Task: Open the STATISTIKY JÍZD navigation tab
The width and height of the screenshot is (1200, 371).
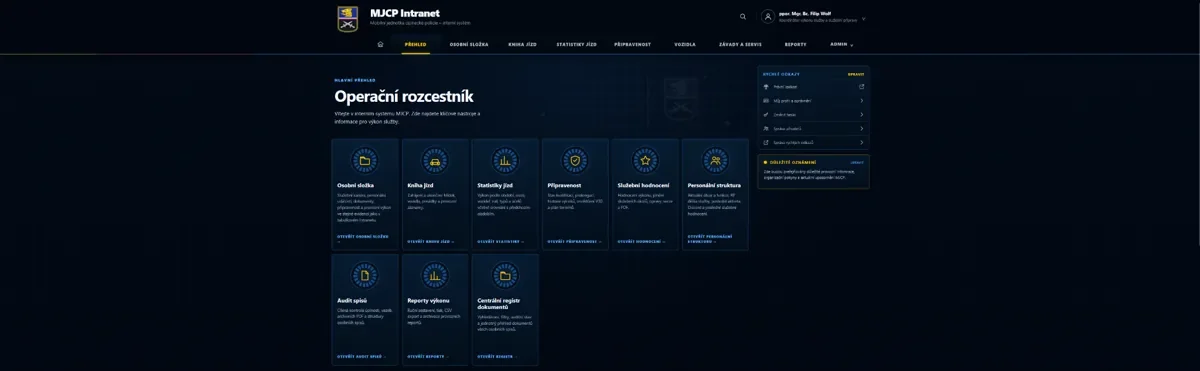Action: [576, 45]
